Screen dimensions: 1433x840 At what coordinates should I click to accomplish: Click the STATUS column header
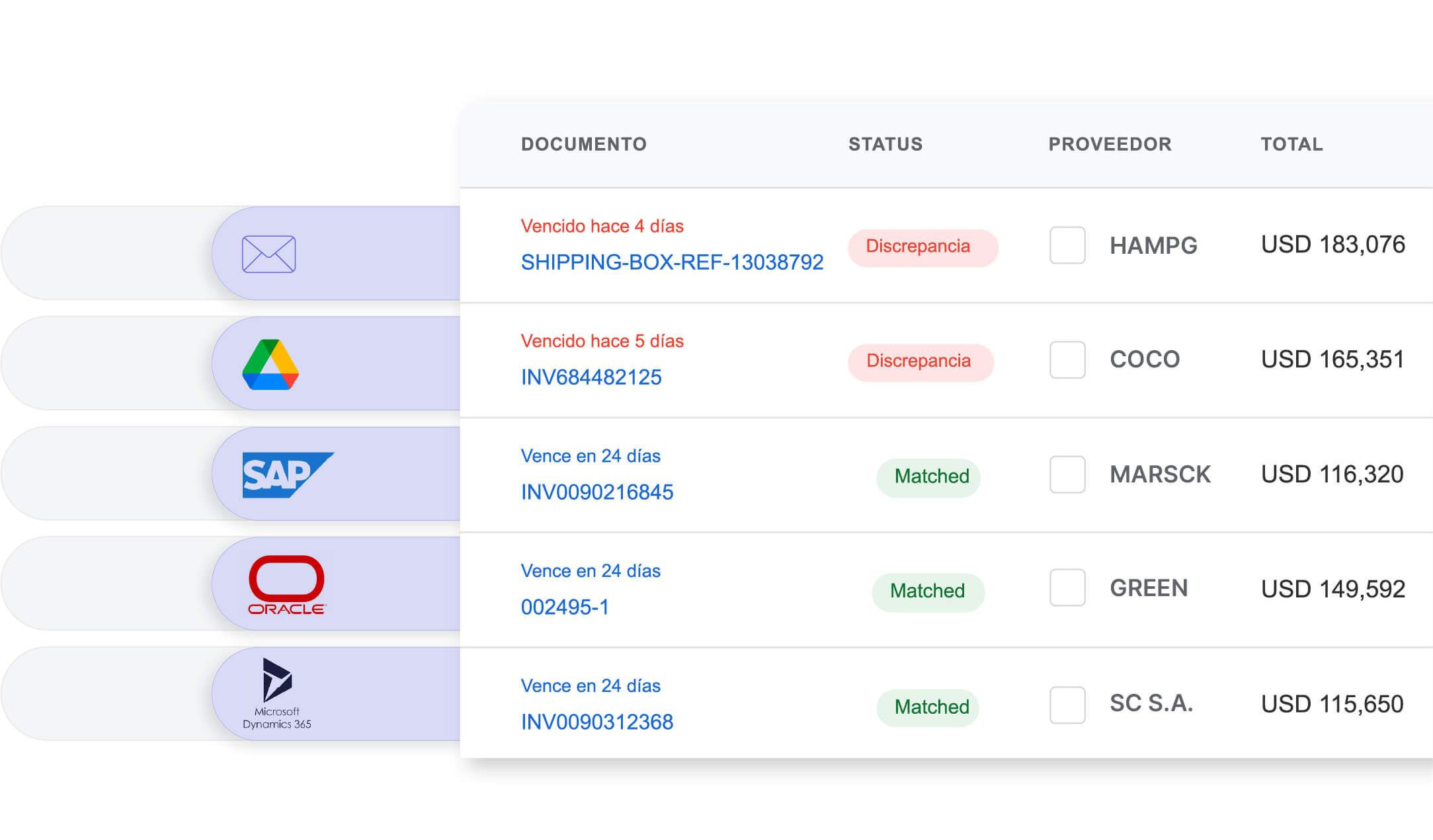[885, 144]
